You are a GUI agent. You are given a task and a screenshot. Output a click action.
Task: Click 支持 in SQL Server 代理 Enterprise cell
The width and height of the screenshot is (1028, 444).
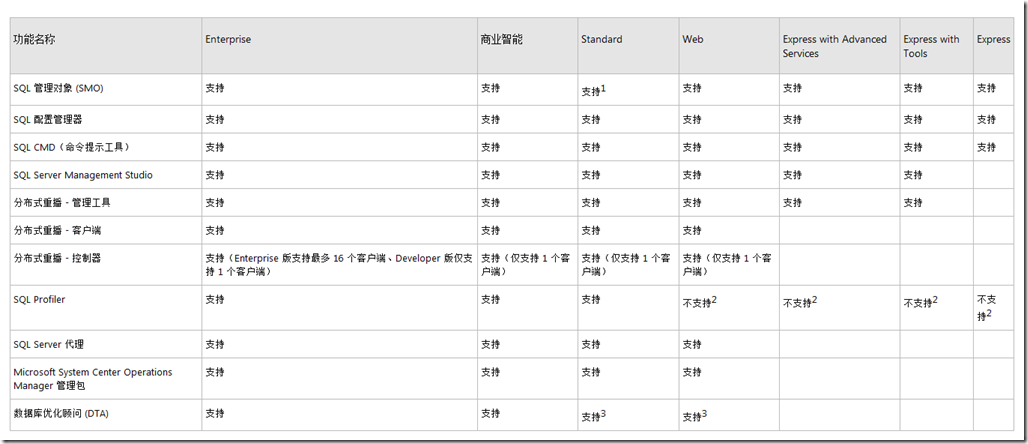click(x=214, y=344)
